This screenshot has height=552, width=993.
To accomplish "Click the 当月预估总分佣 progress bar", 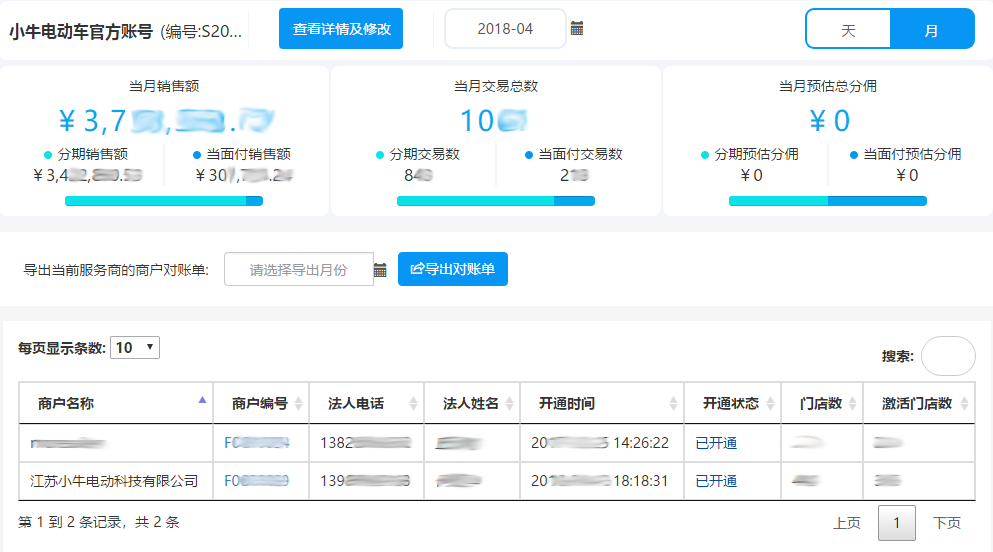I will 828,201.
